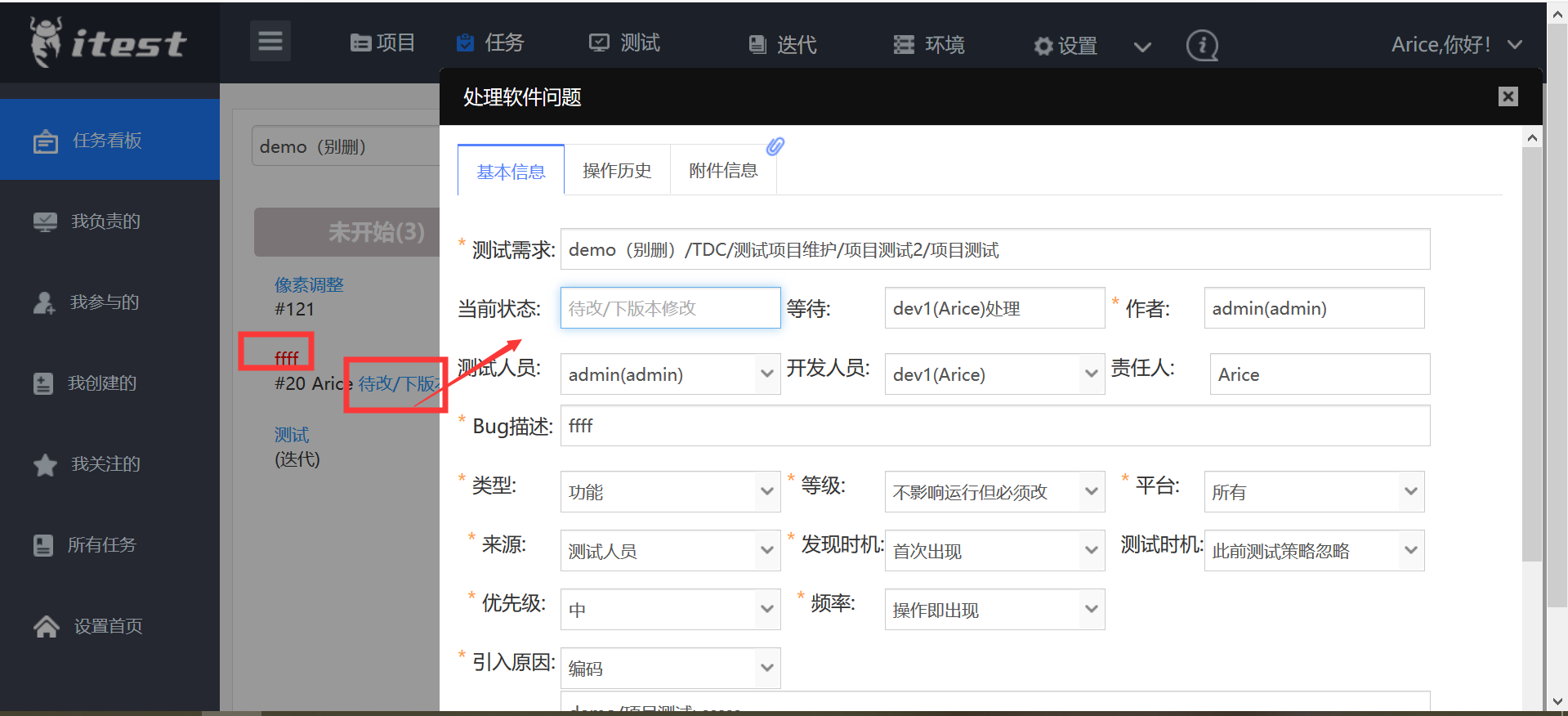Switch to the 基本信息 tab
Image resolution: width=1568 pixels, height=716 pixels.
(x=511, y=171)
